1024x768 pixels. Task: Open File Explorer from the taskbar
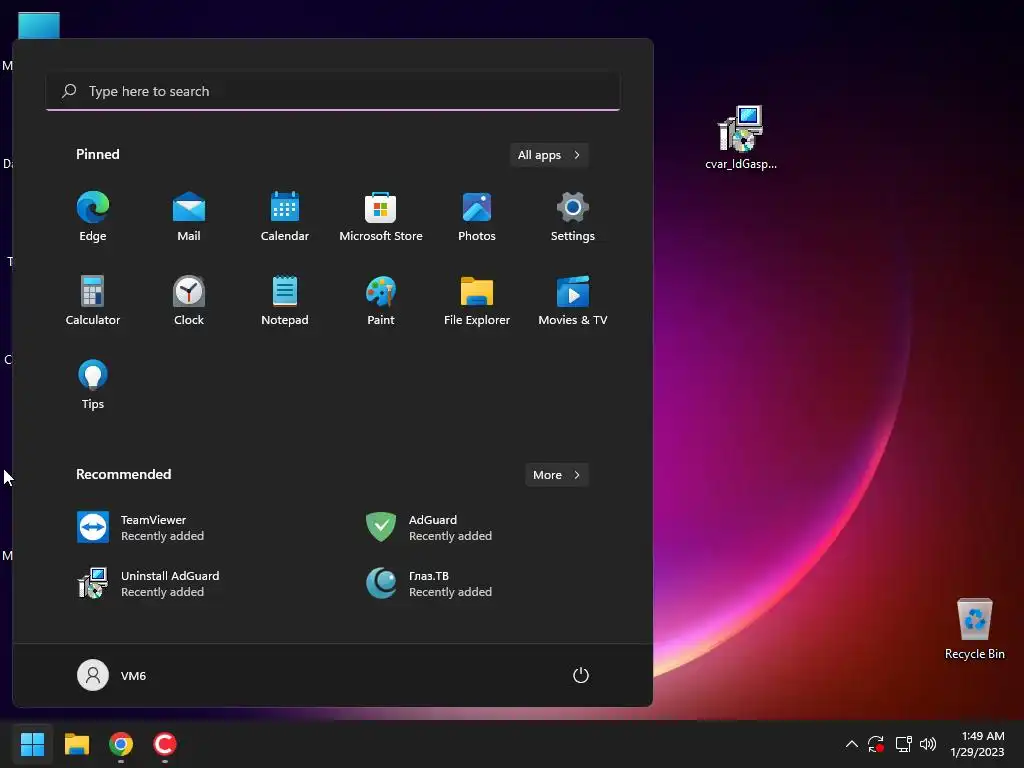(76, 744)
